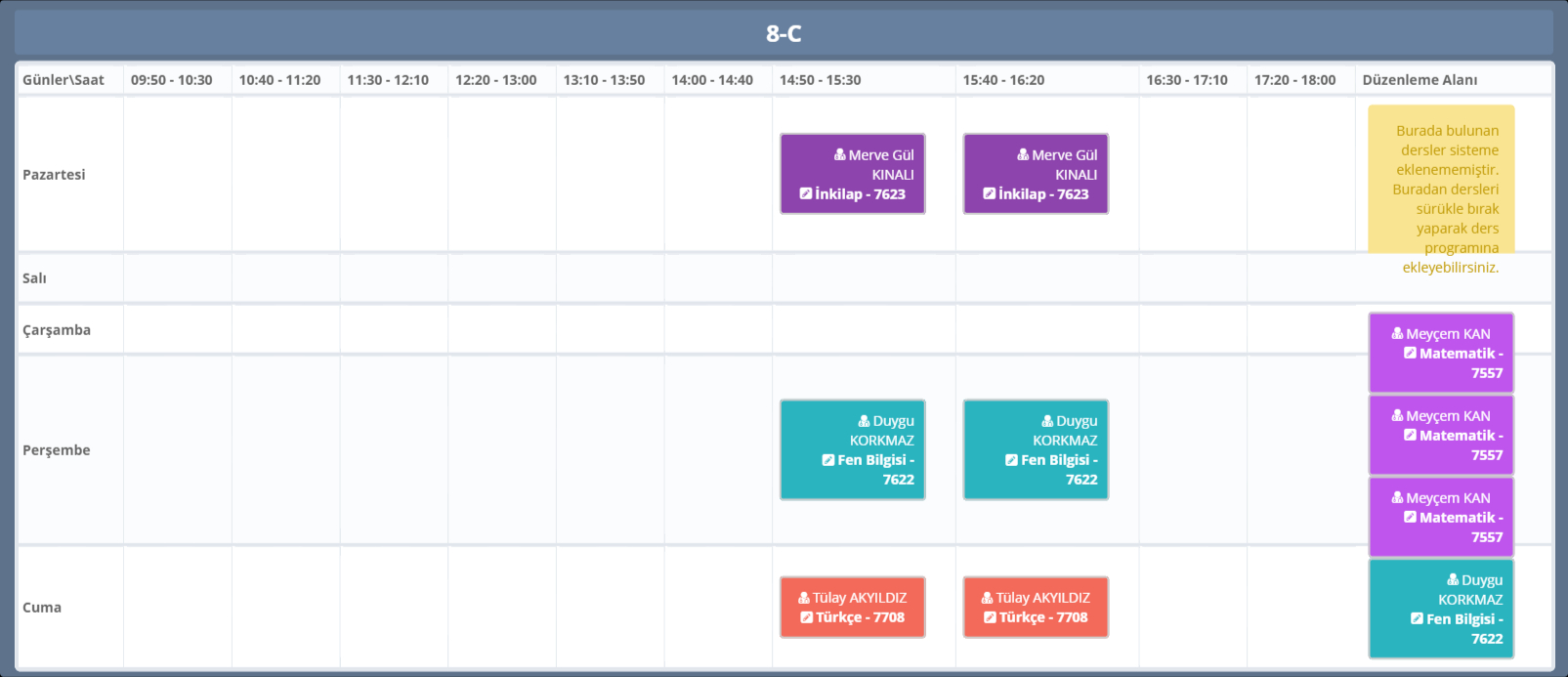1568x677 pixels.
Task: Click edit icon on Monday 14:50 İnkilap card
Action: [x=806, y=193]
